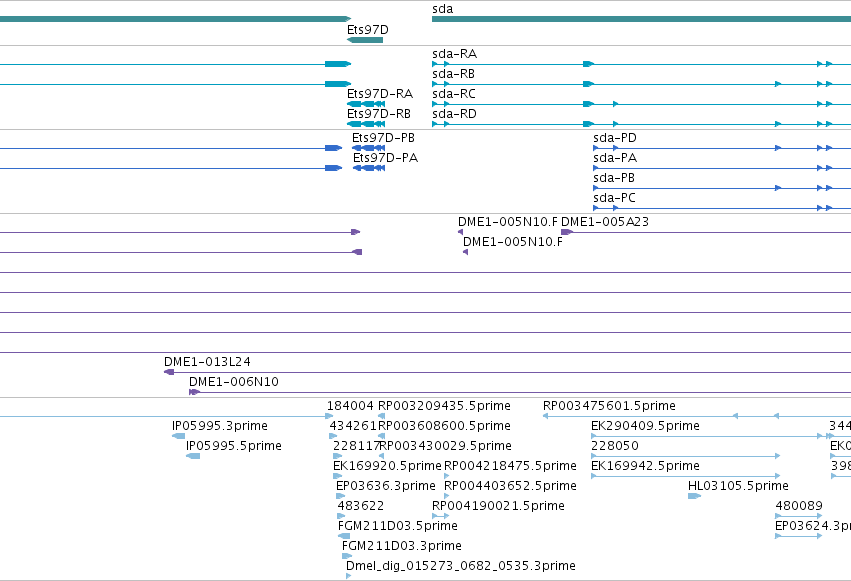Image resolution: width=851 pixels, height=581 pixels.
Task: Pick the sda-RD transcript label
Action: tap(454, 114)
